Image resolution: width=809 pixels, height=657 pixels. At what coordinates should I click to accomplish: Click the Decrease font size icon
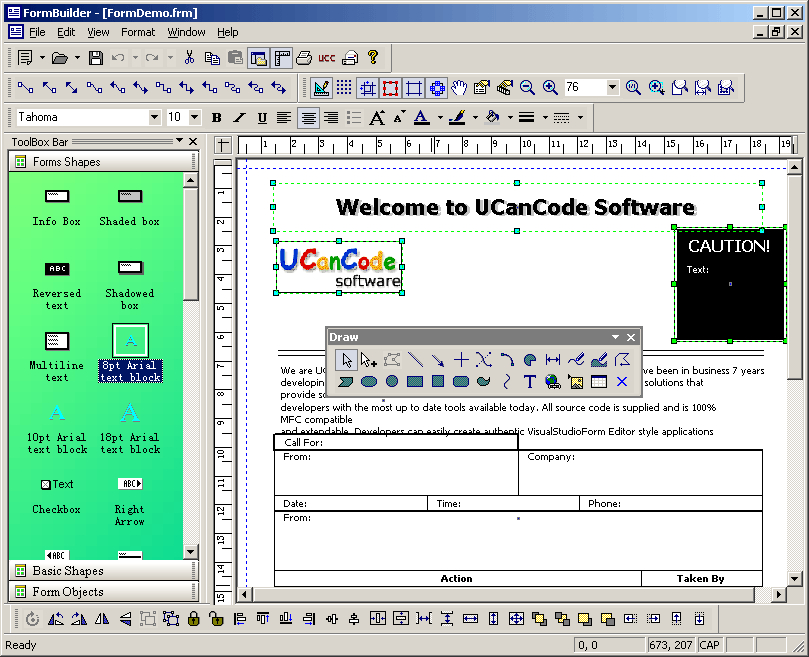(x=399, y=118)
